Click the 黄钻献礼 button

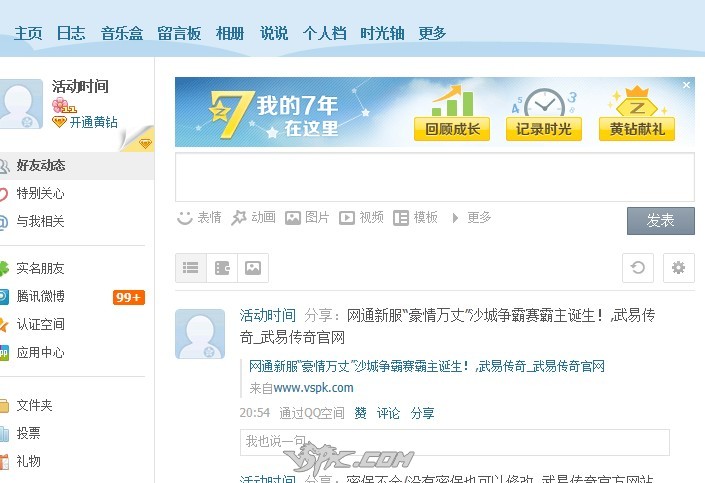pyautogui.click(x=637, y=130)
